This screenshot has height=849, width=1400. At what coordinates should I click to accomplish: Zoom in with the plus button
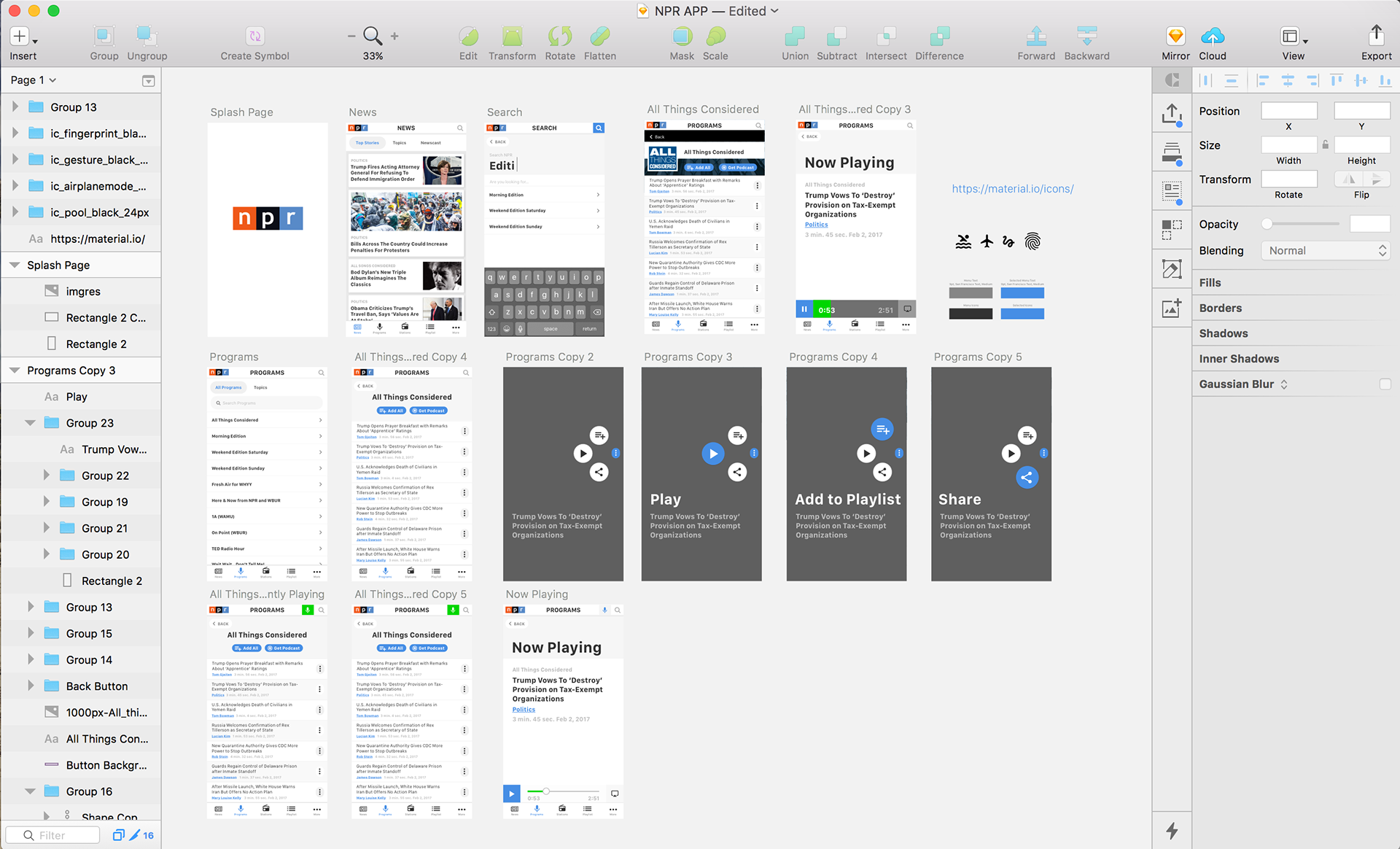394,36
